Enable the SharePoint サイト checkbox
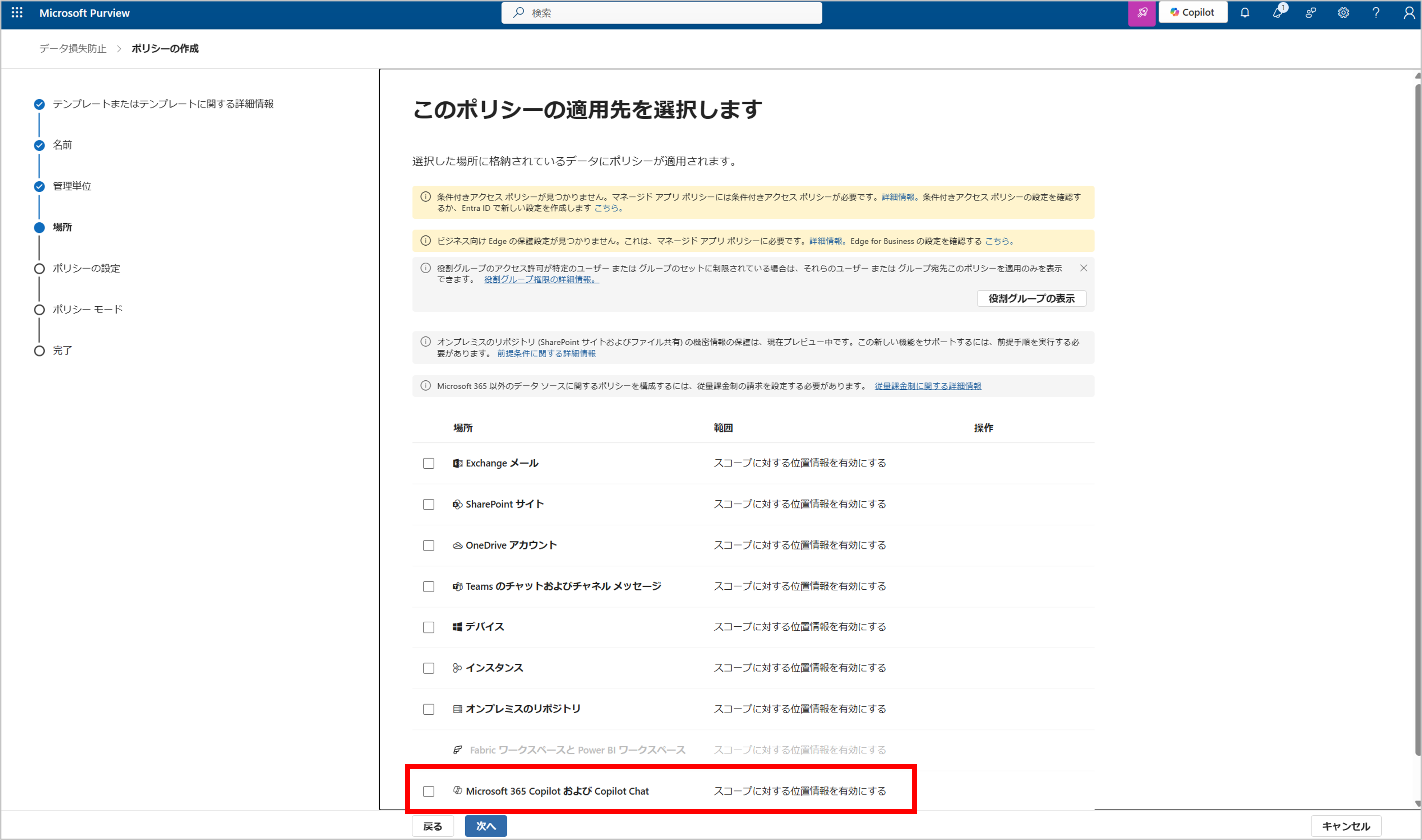The width and height of the screenshot is (1422, 840). (x=429, y=504)
